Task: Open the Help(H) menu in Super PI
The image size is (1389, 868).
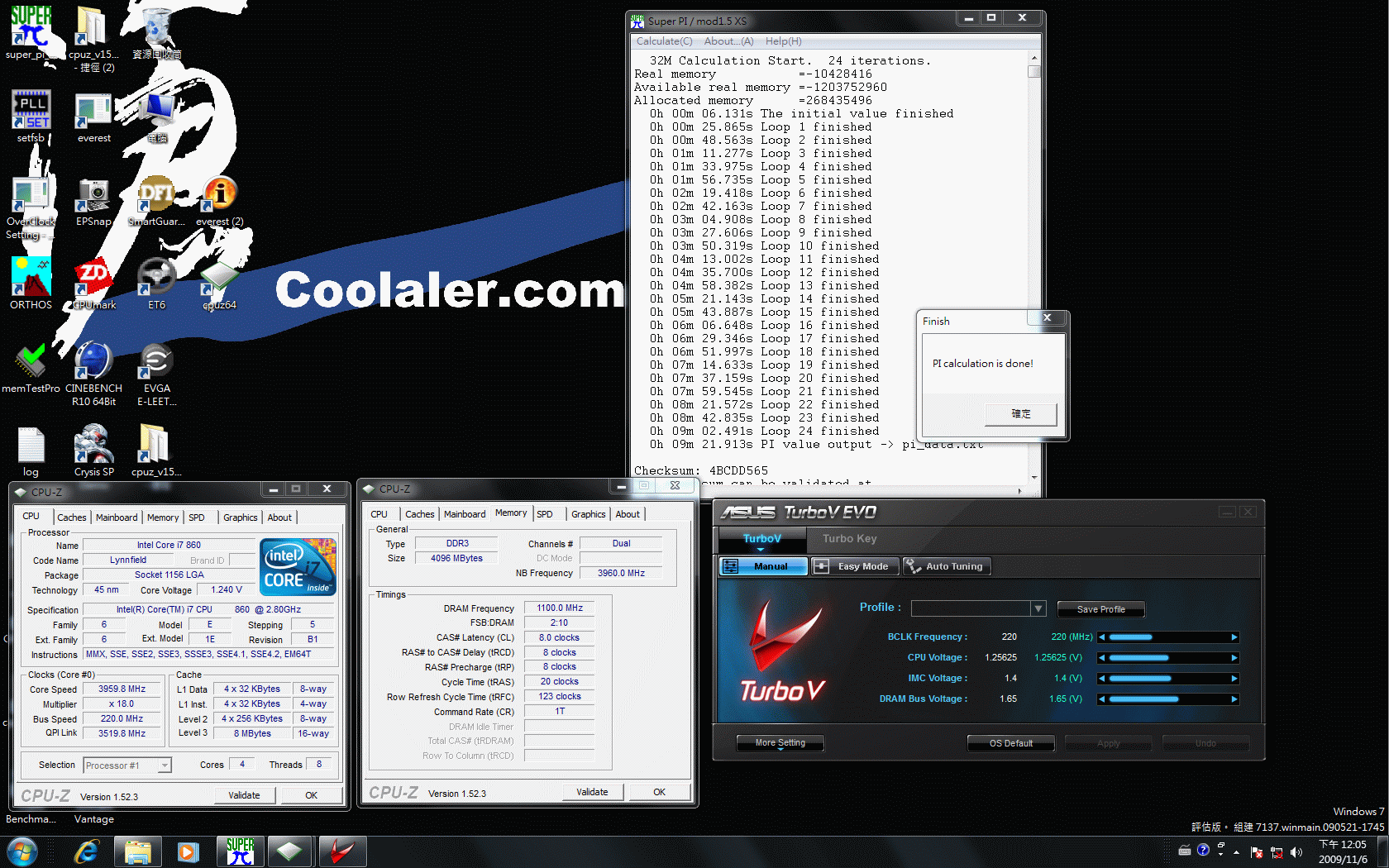Action: pyautogui.click(x=783, y=41)
